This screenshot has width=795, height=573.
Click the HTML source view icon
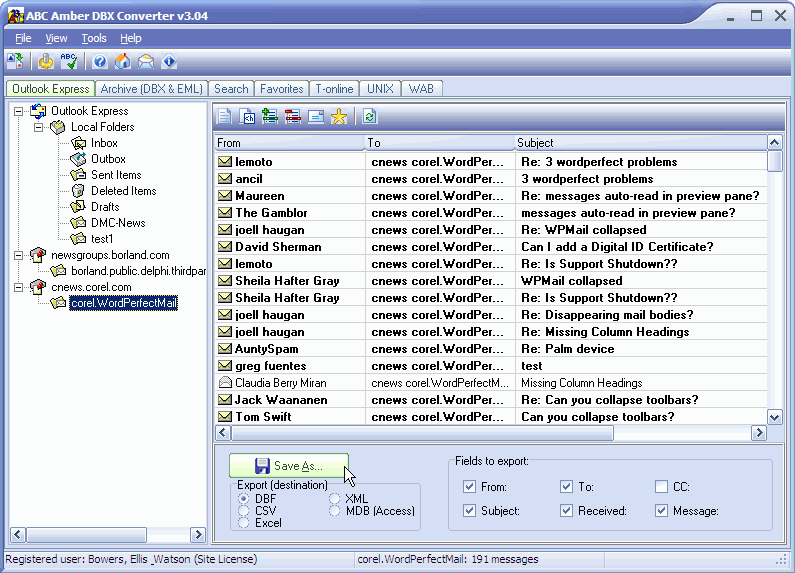pos(247,117)
